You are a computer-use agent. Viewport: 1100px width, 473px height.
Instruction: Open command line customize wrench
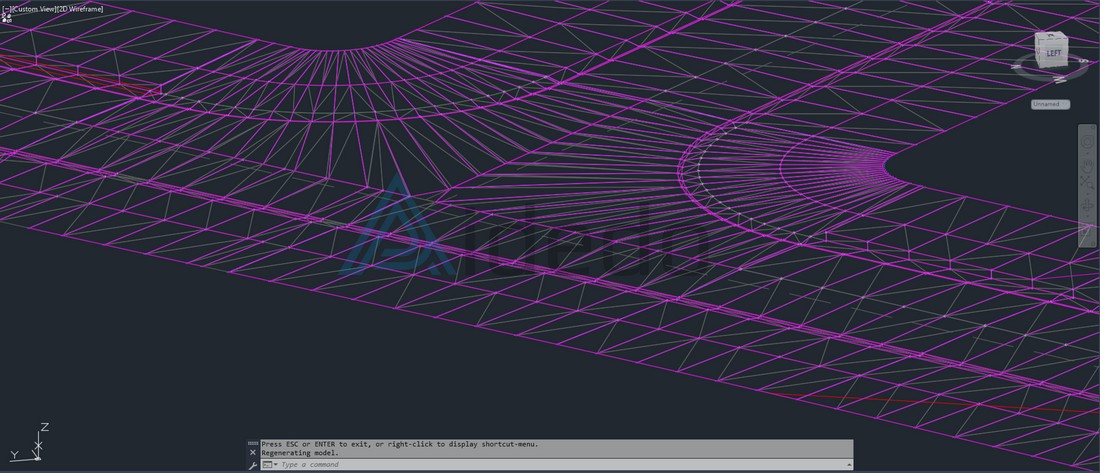(253, 465)
